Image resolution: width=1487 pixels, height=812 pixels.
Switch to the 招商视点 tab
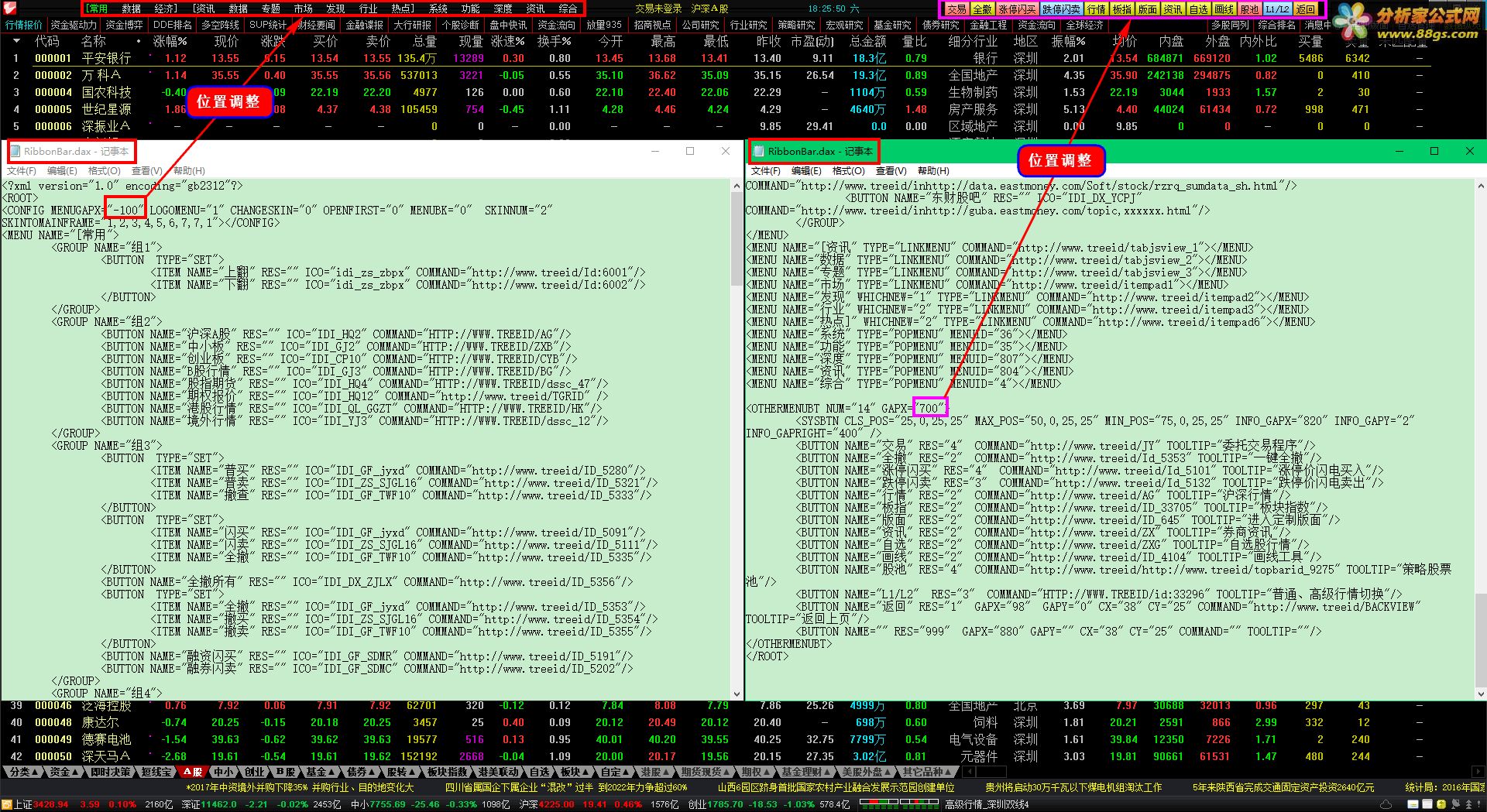[x=652, y=25]
